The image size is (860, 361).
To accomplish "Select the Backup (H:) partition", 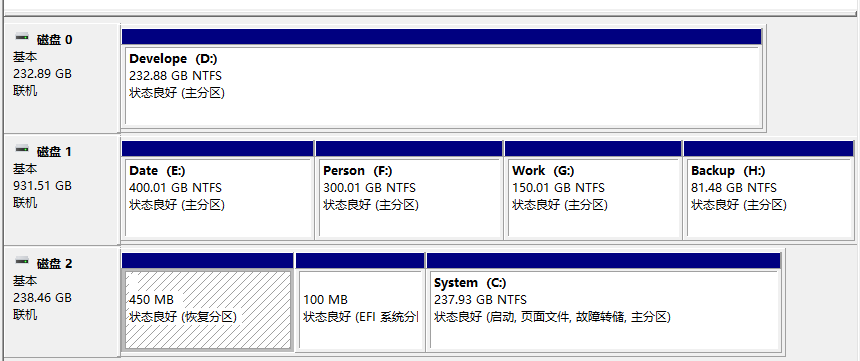I will point(768,190).
